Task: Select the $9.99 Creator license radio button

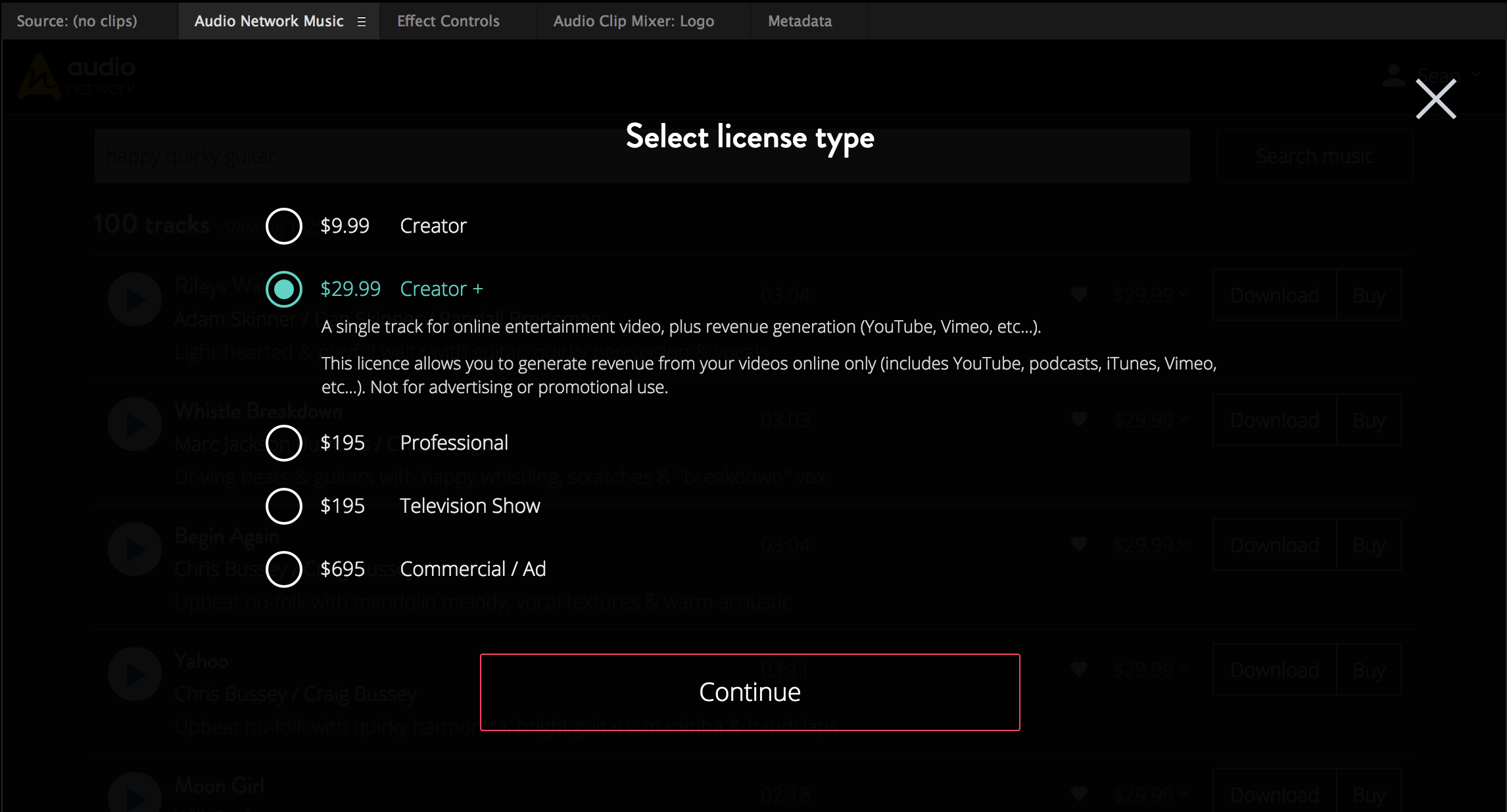Action: (284, 226)
